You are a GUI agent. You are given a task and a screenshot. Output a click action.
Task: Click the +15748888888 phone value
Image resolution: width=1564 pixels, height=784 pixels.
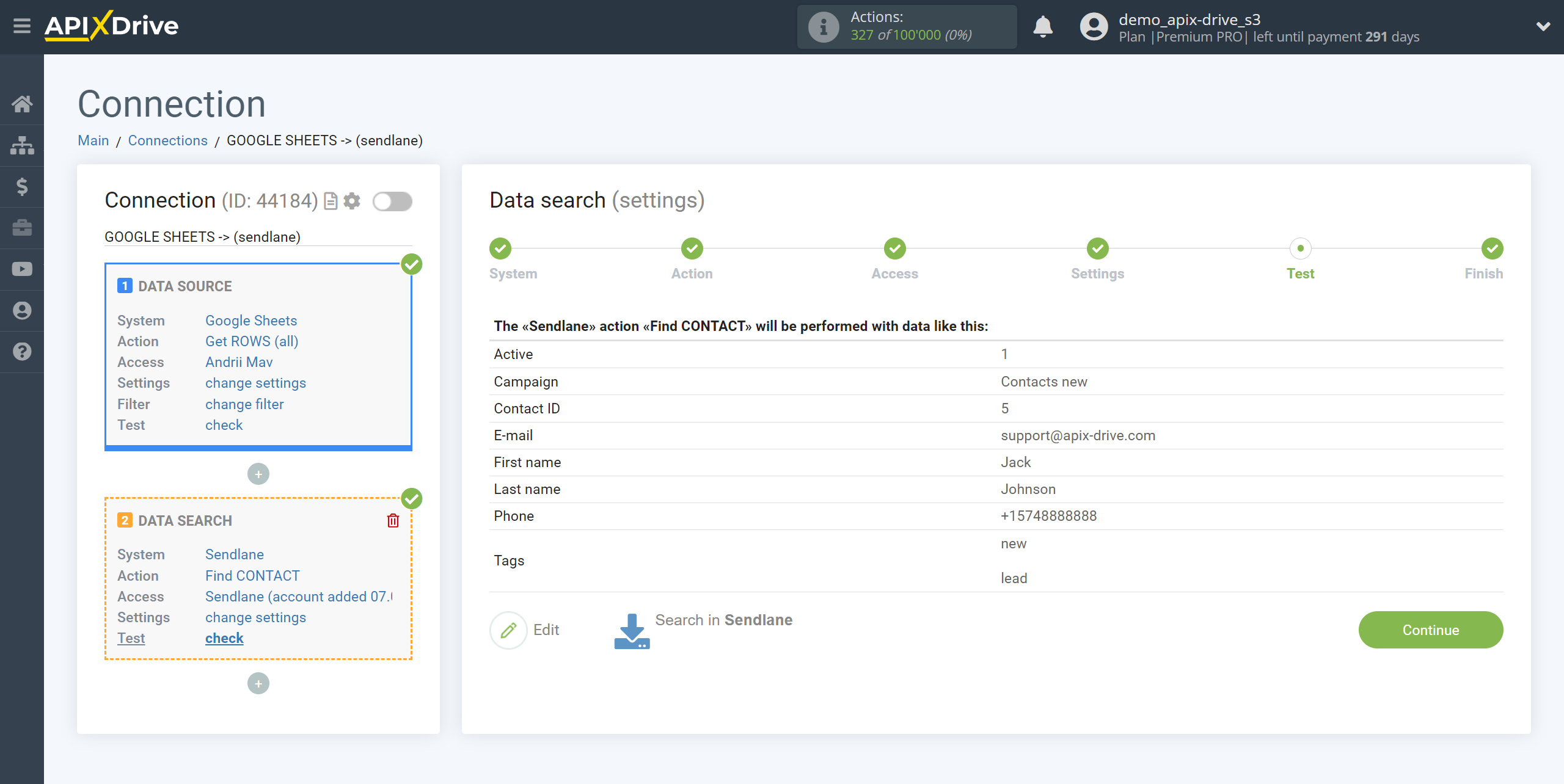[1049, 516]
